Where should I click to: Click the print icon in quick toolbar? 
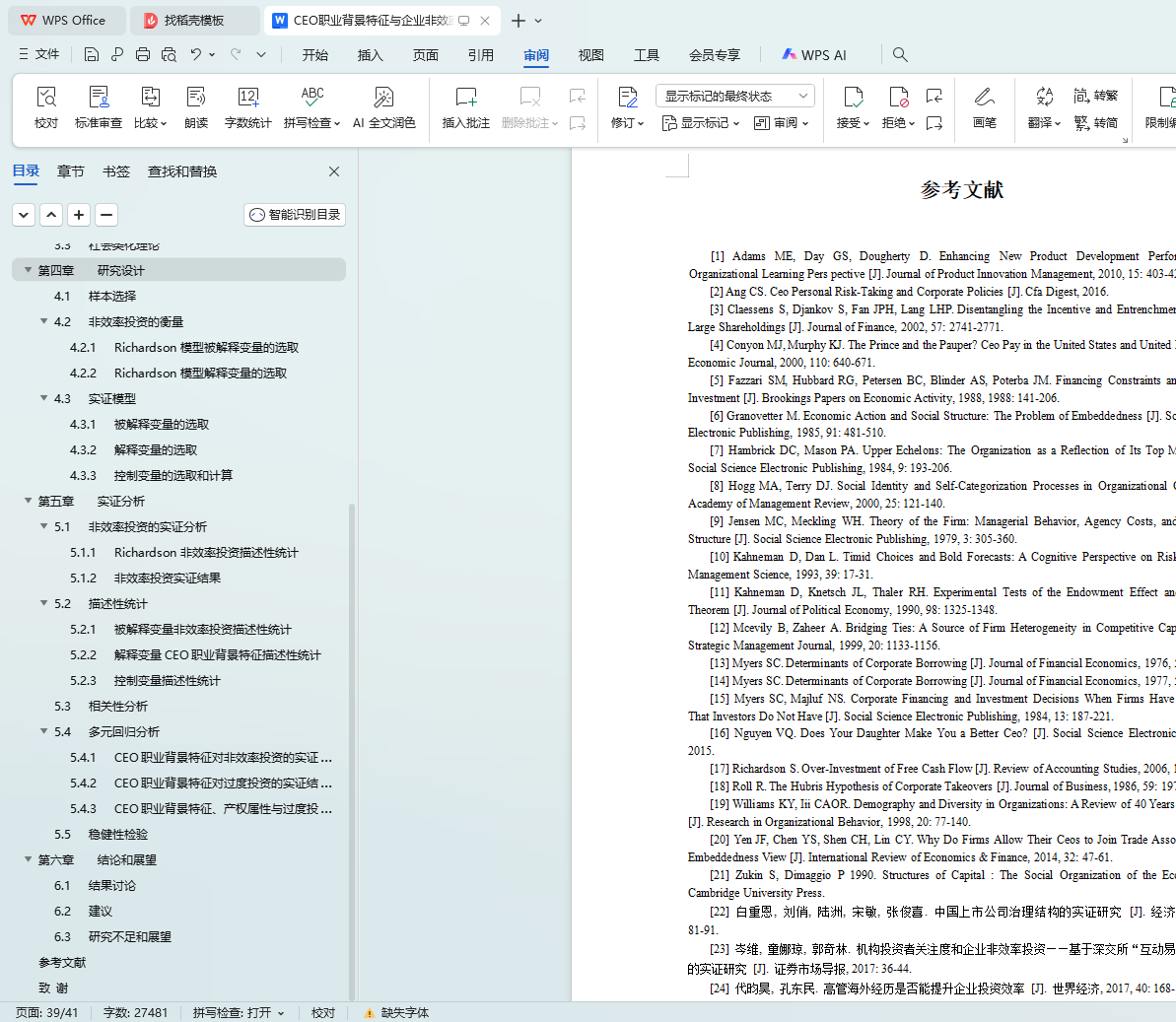143,54
